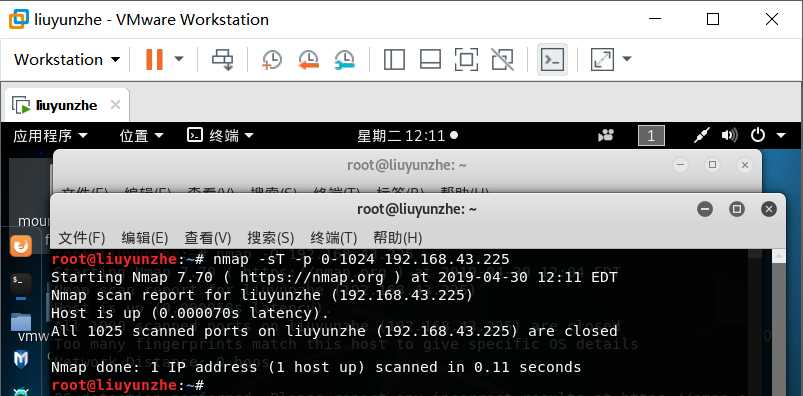Switch workspace using the 1 indicator
Image resolution: width=803 pixels, height=396 pixels.
click(x=651, y=136)
